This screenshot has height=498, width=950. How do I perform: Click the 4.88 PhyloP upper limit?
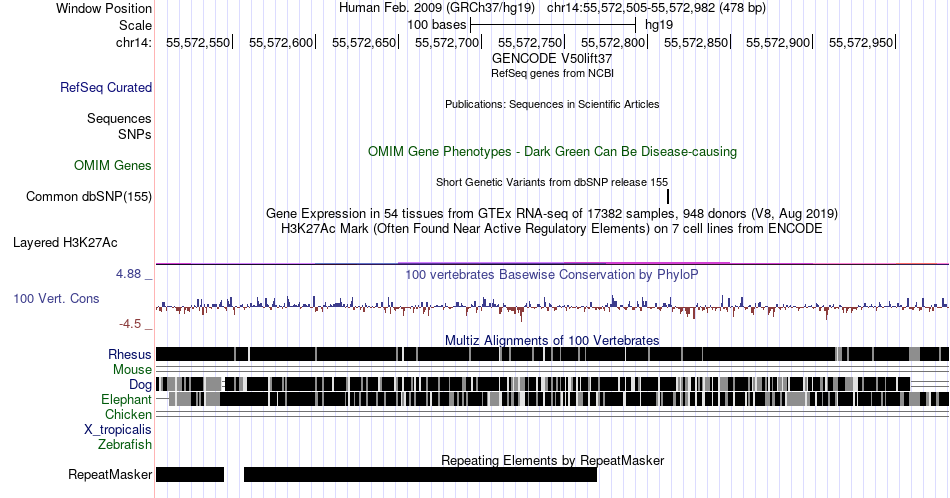pos(128,274)
